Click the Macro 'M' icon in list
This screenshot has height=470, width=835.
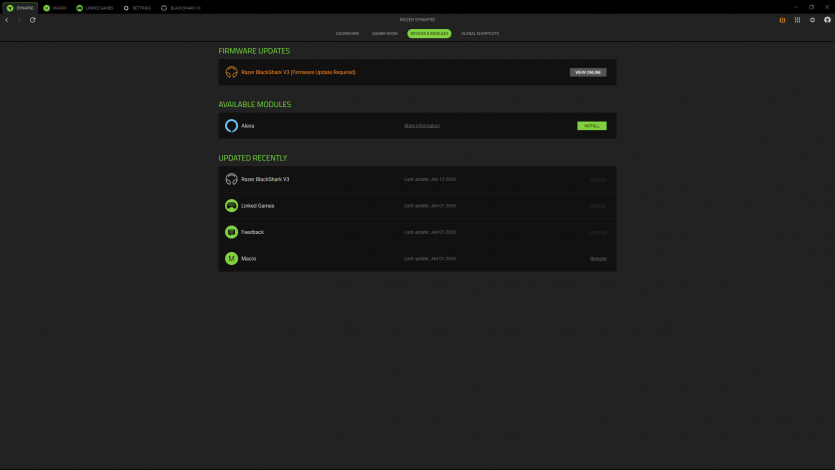pyautogui.click(x=231, y=259)
